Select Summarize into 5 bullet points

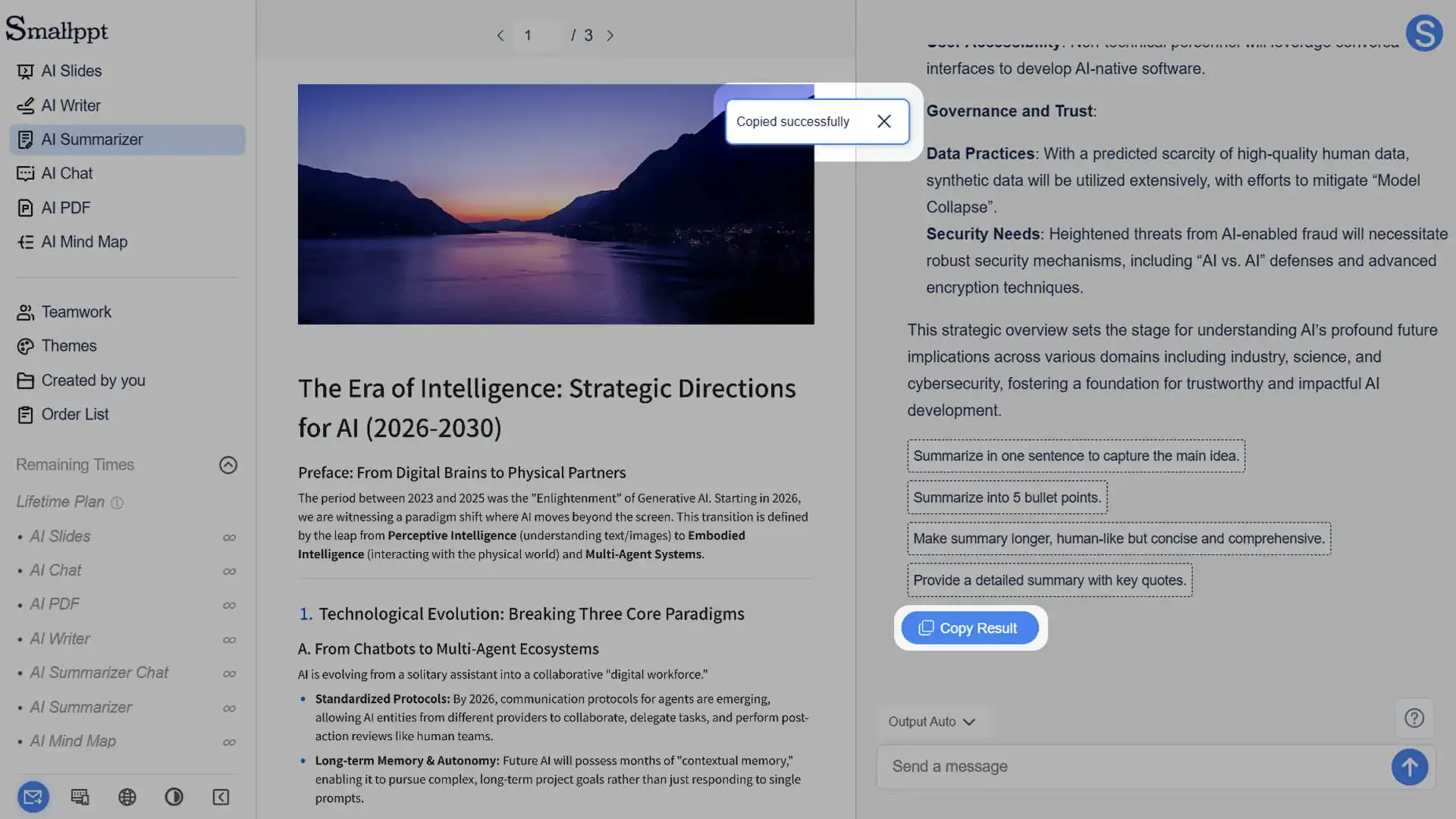pyautogui.click(x=1007, y=497)
